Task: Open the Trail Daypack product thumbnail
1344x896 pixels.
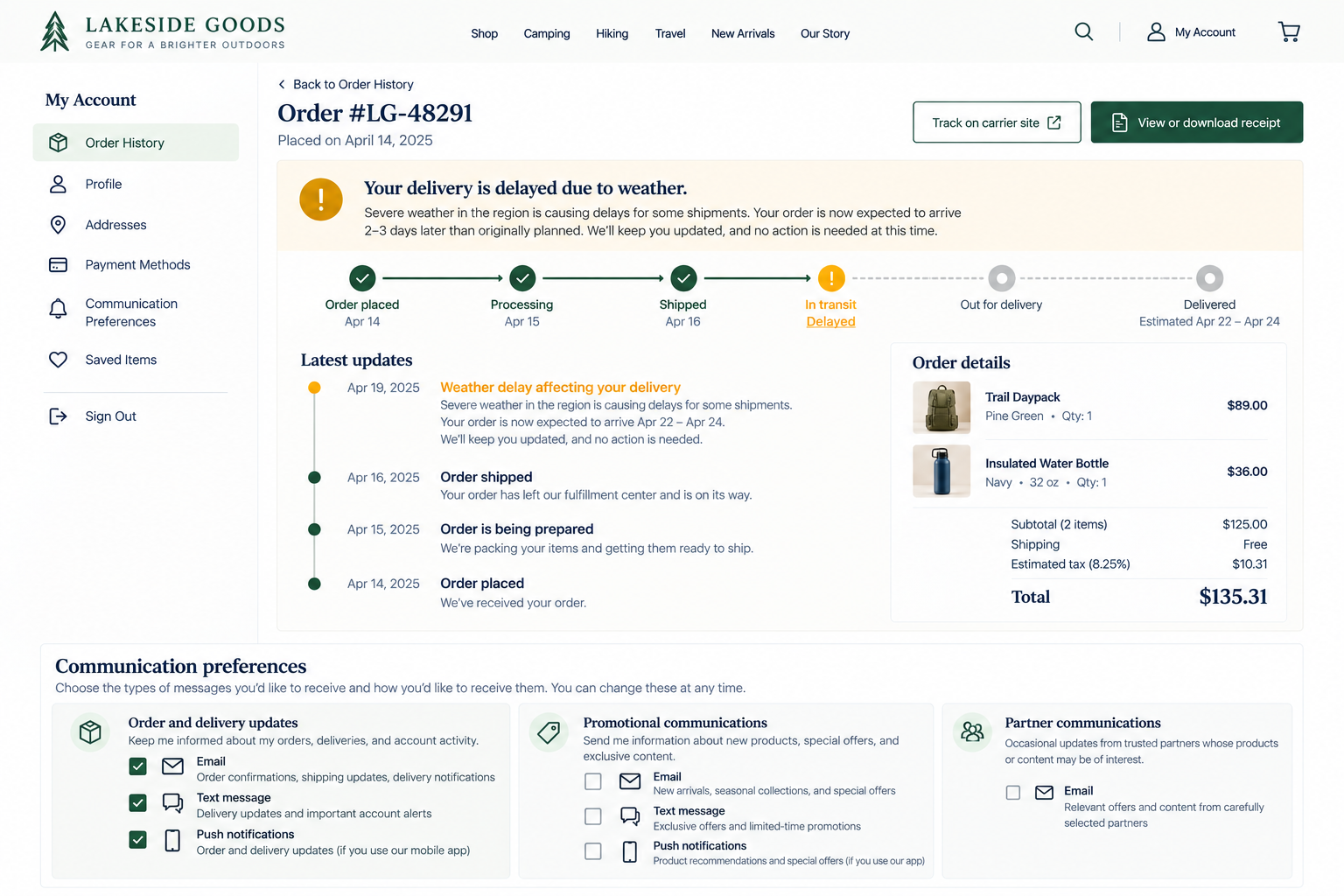Action: click(941, 408)
